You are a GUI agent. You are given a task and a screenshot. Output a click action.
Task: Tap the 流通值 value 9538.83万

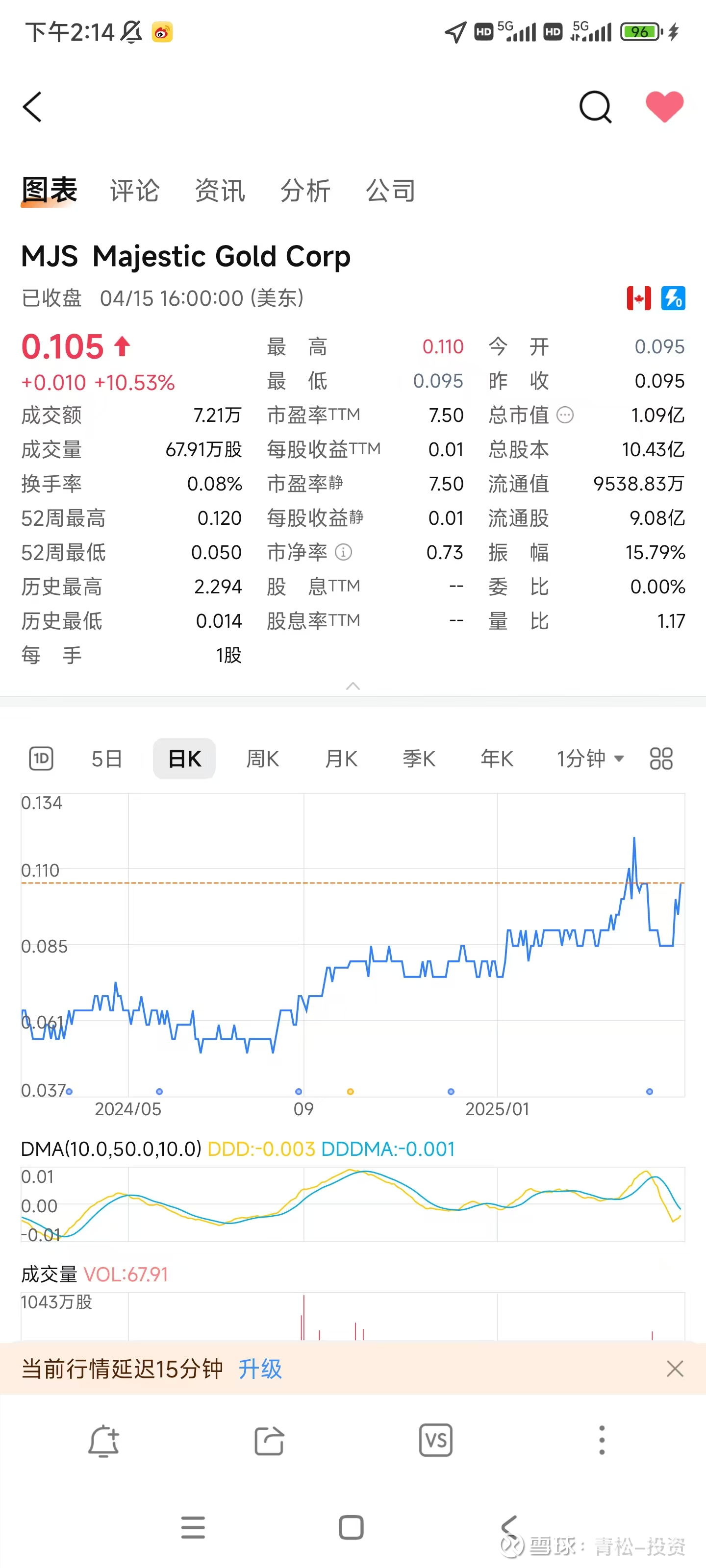coord(639,484)
